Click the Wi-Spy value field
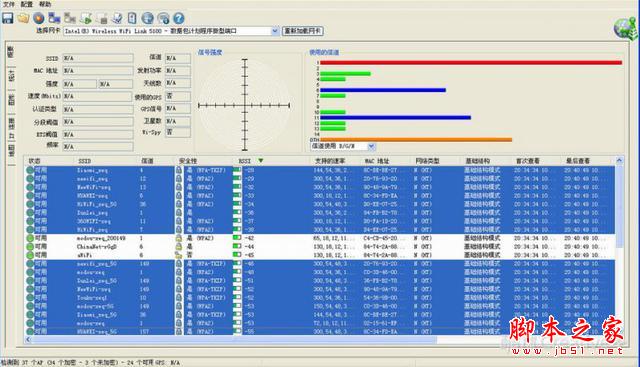Viewport: 640px width, 367px height. point(178,132)
